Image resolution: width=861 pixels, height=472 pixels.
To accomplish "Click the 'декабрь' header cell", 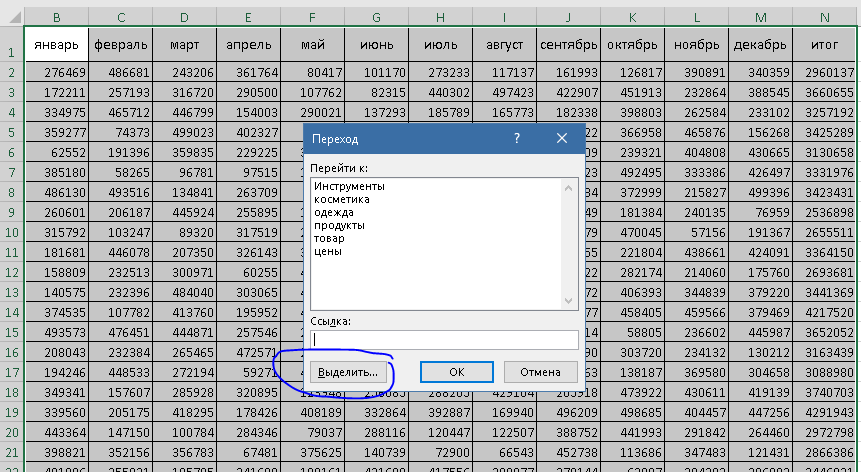I will pyautogui.click(x=759, y=46).
